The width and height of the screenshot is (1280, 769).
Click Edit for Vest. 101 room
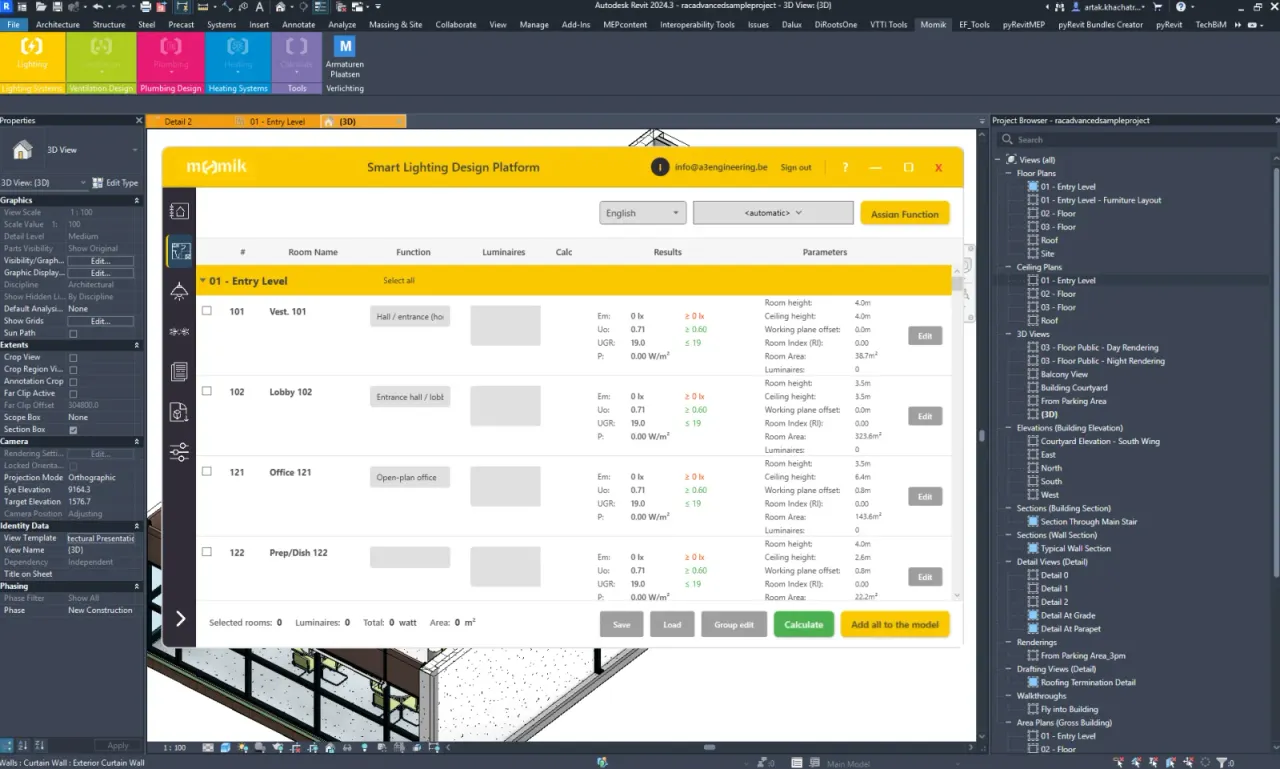[925, 336]
